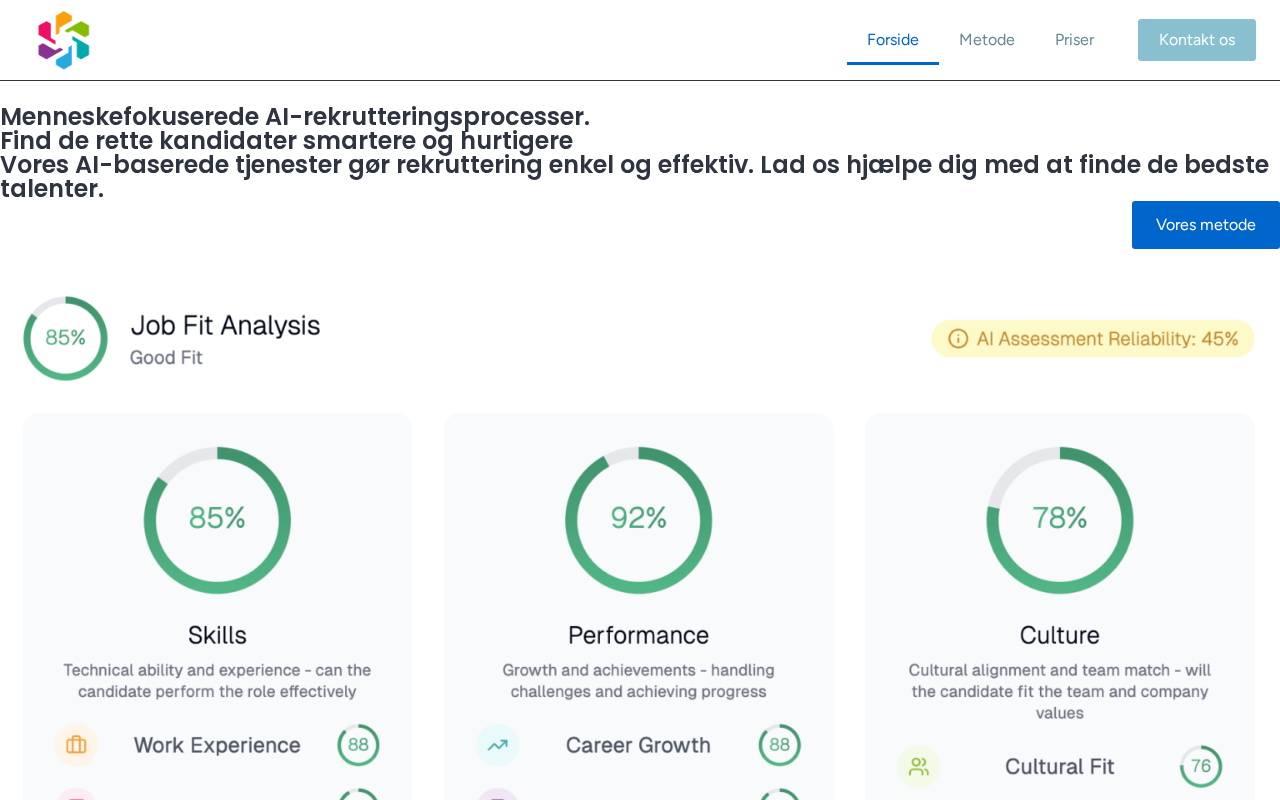1280x800 pixels.
Task: Select the Skills 85% circular gauge
Action: click(217, 520)
